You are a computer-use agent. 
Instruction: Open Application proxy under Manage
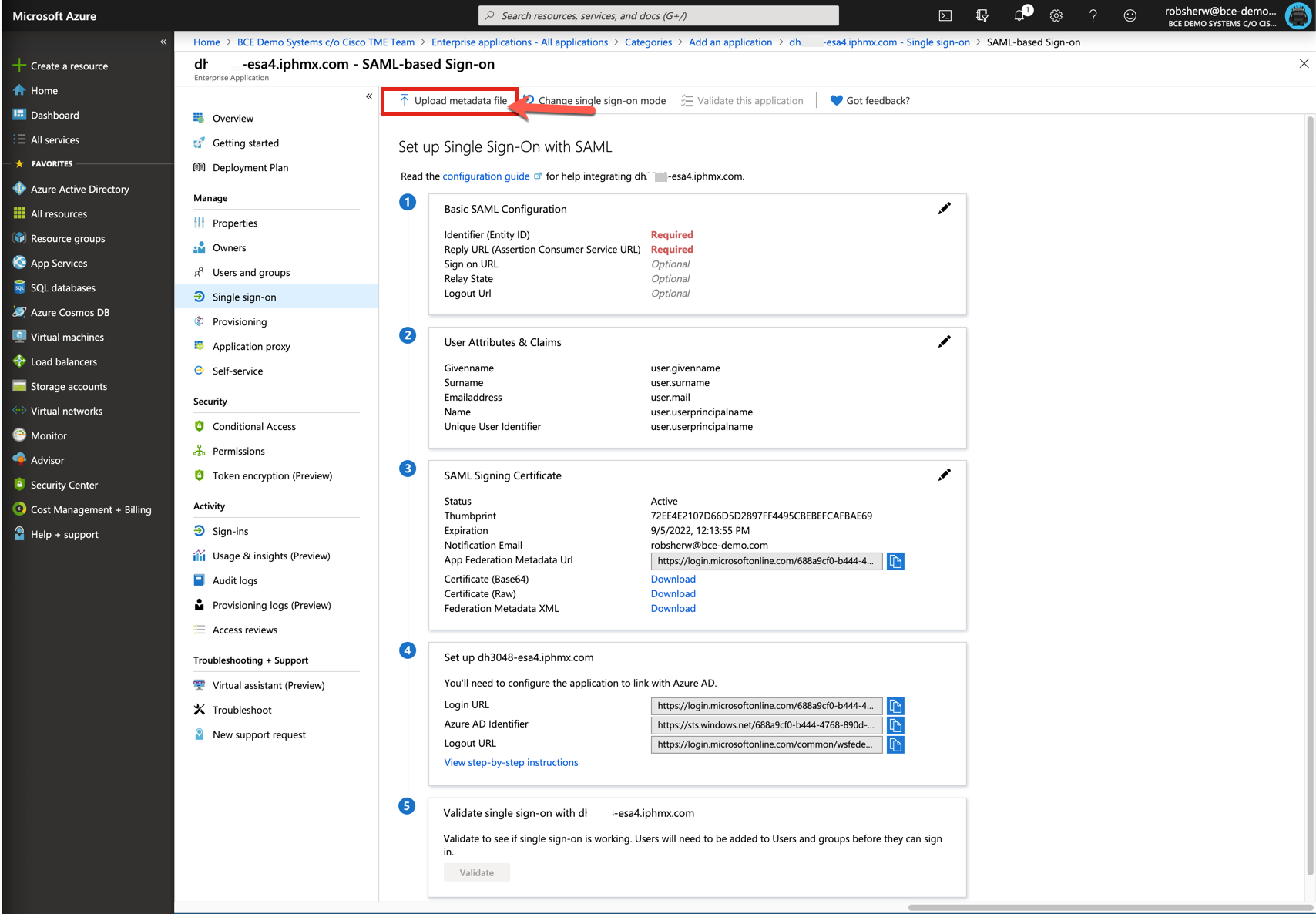pos(251,347)
